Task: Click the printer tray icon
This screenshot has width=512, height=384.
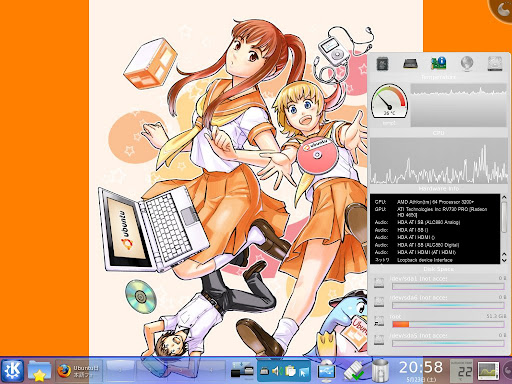Action: 264,371
